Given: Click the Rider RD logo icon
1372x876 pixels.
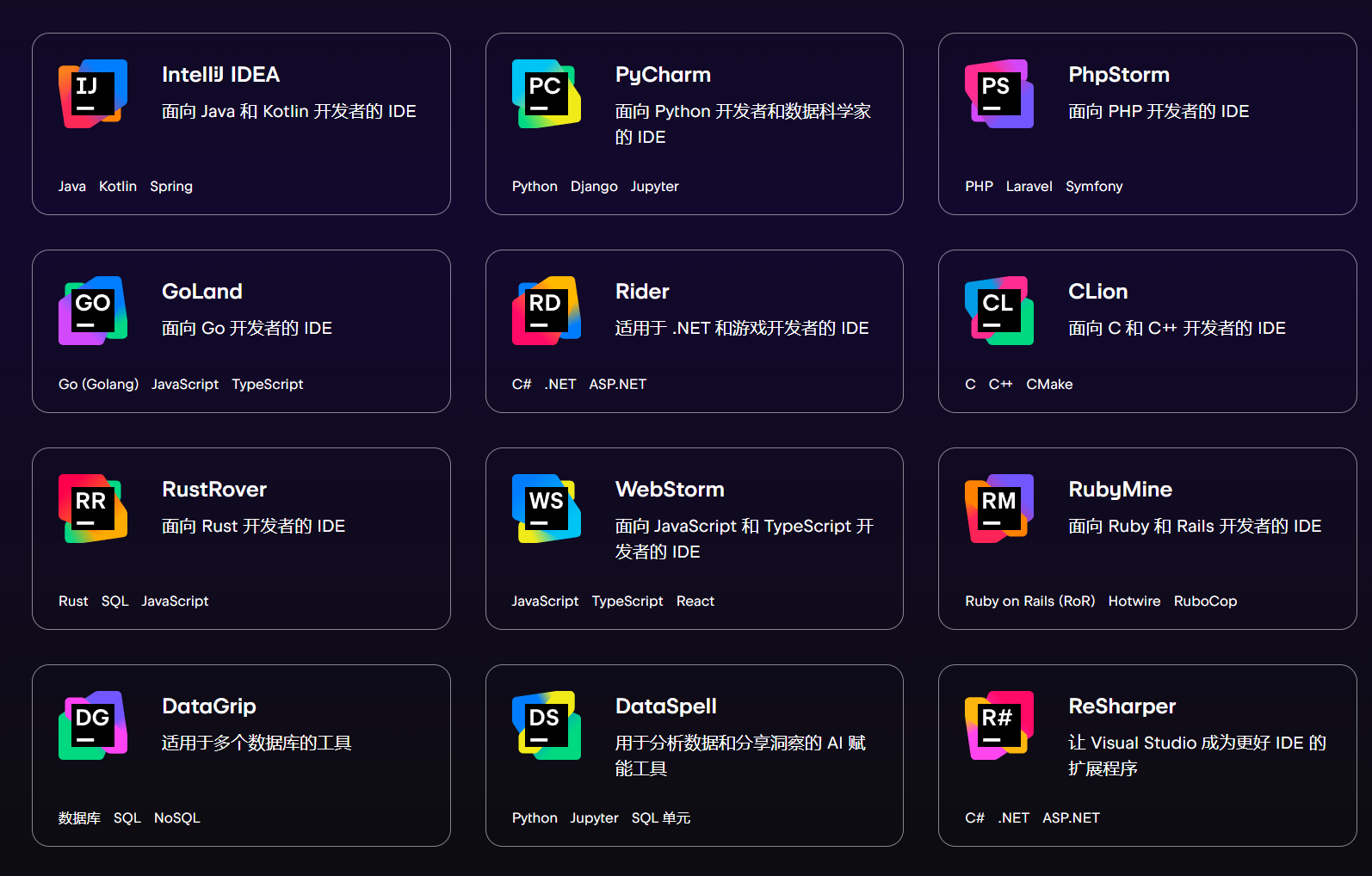Looking at the screenshot, I should click(546, 311).
